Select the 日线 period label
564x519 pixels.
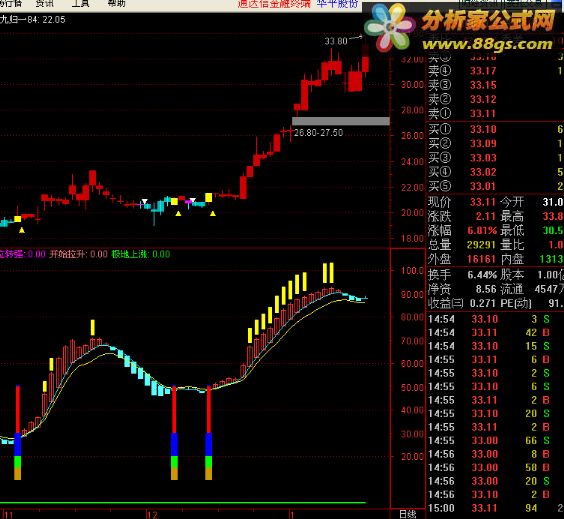click(x=408, y=514)
